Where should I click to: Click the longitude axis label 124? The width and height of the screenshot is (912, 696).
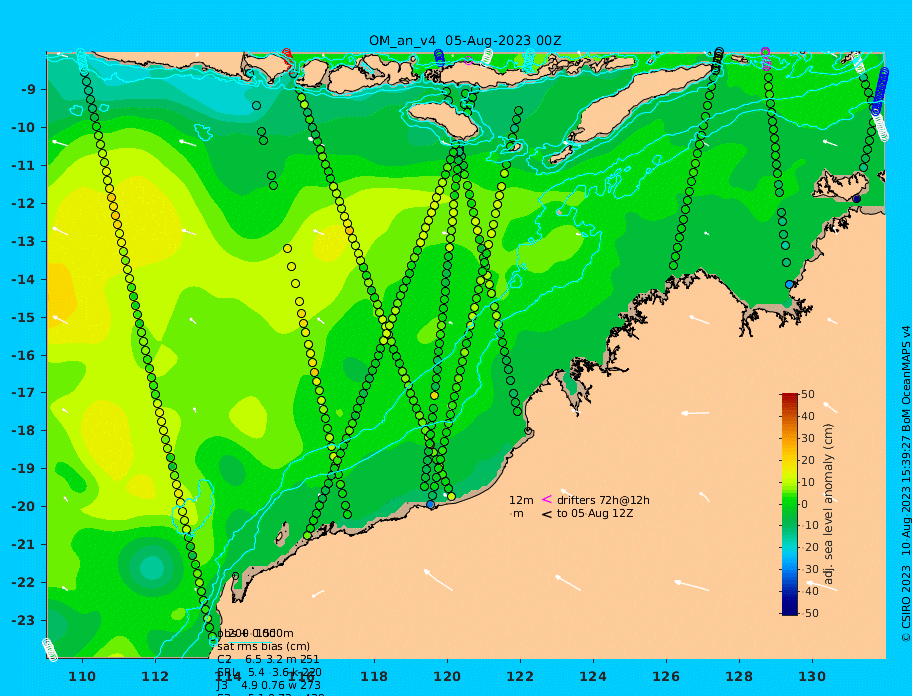click(593, 677)
